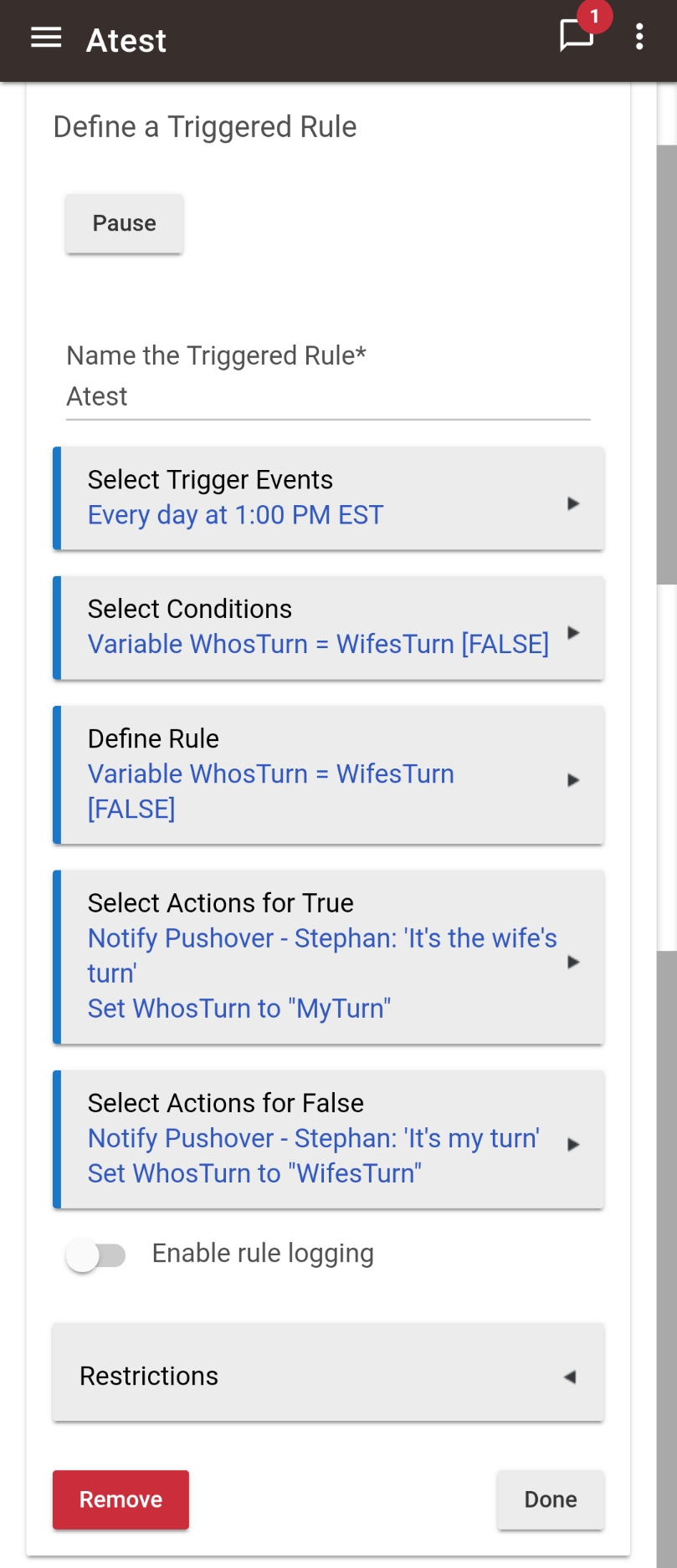The image size is (677, 1568).
Task: Toggle Enable rule logging switch
Action: coord(96,1255)
